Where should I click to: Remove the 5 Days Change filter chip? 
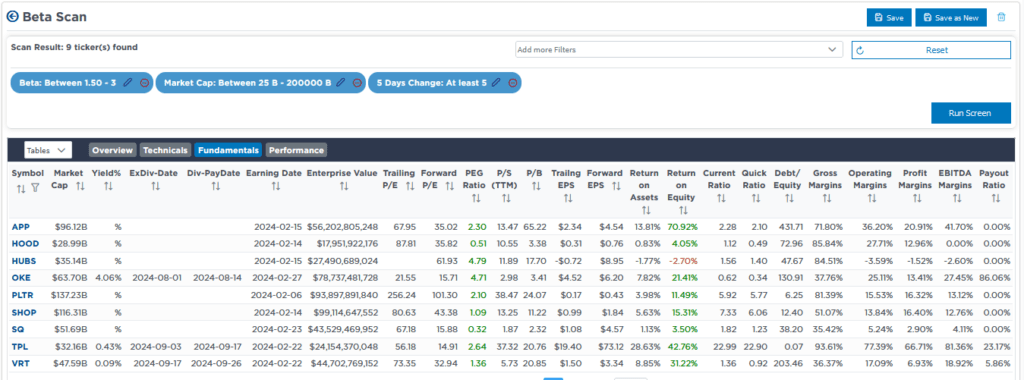[513, 83]
